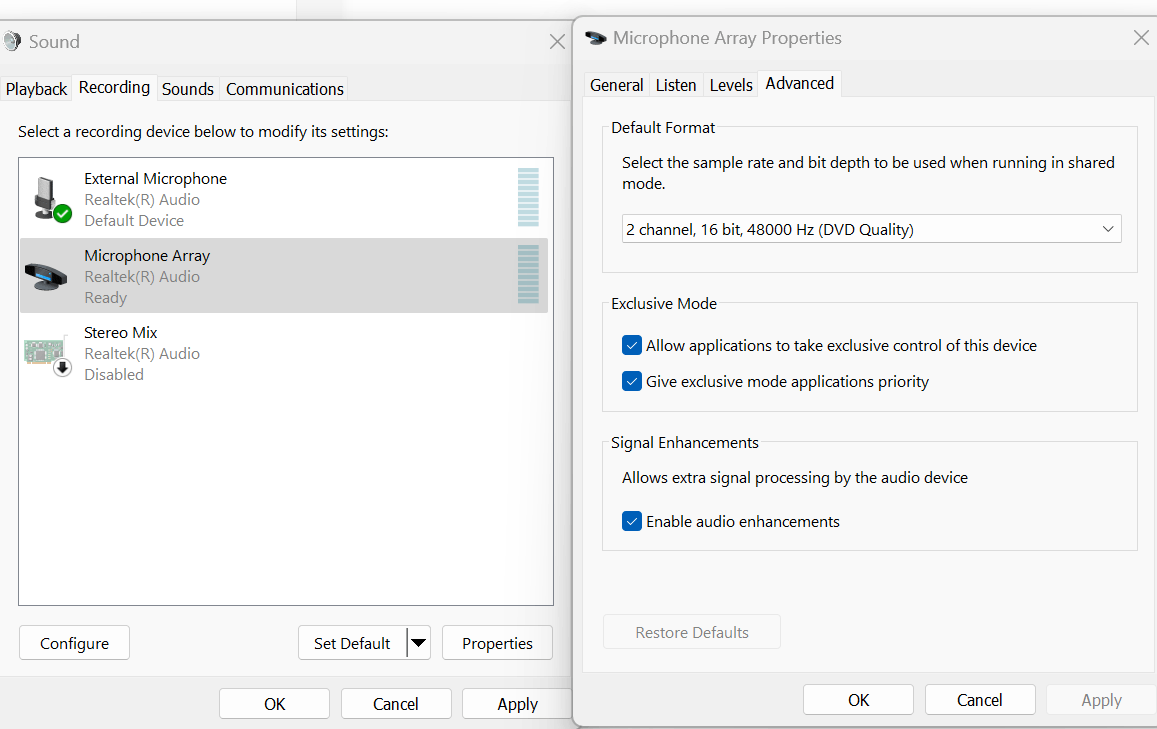The image size is (1157, 729).
Task: Select the Recording tab
Action: [114, 87]
